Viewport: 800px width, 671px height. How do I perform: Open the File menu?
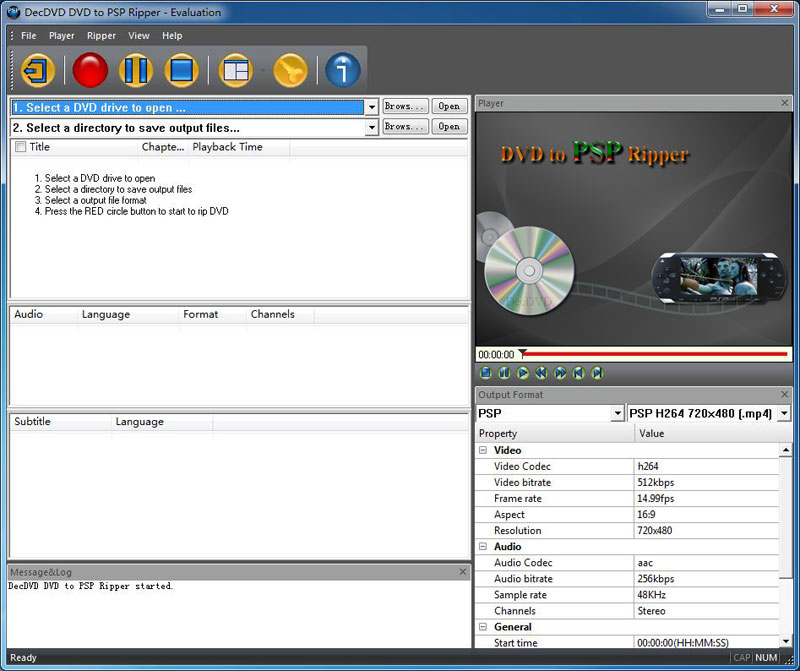click(29, 36)
